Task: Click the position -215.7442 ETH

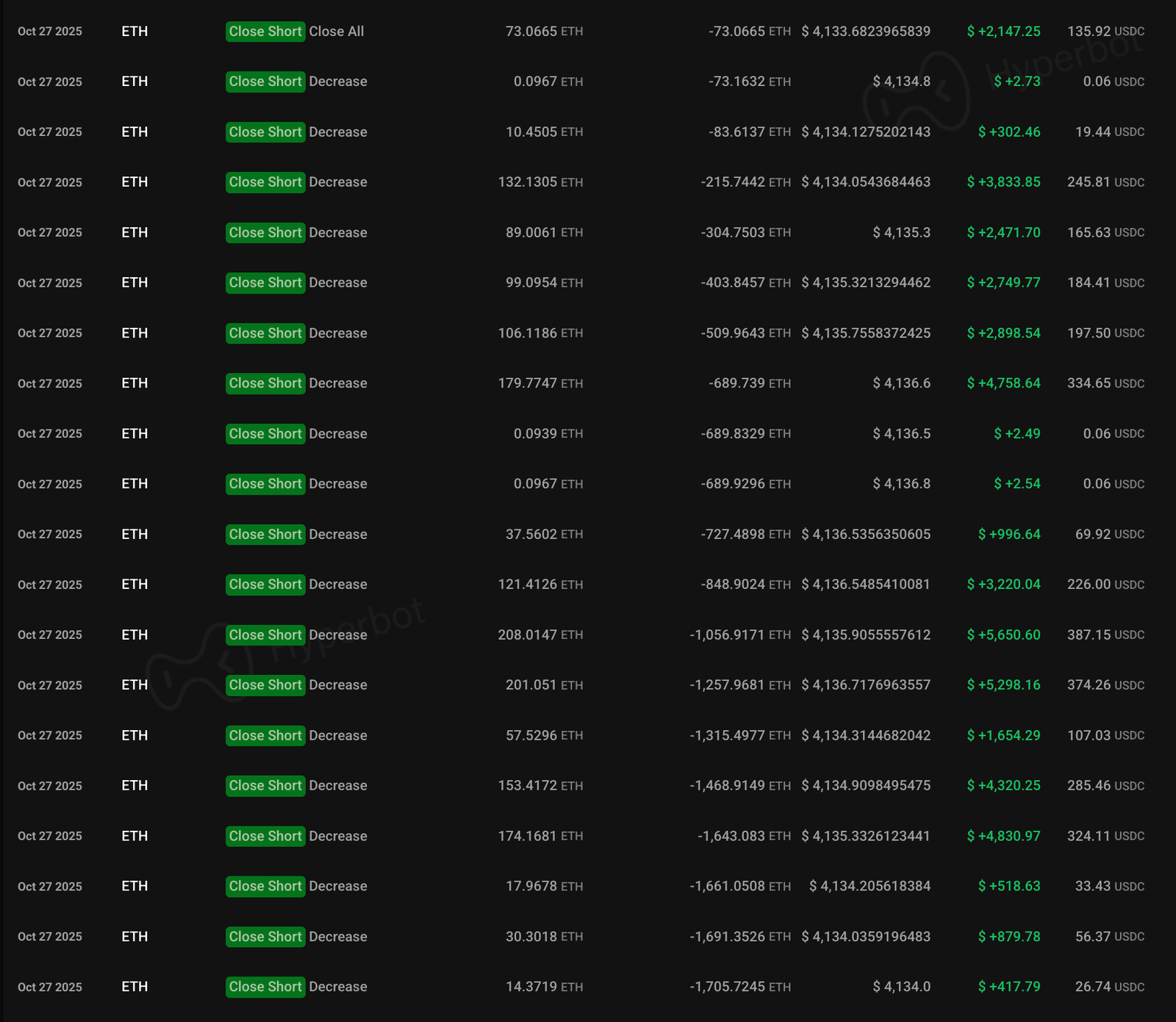Action: click(746, 182)
